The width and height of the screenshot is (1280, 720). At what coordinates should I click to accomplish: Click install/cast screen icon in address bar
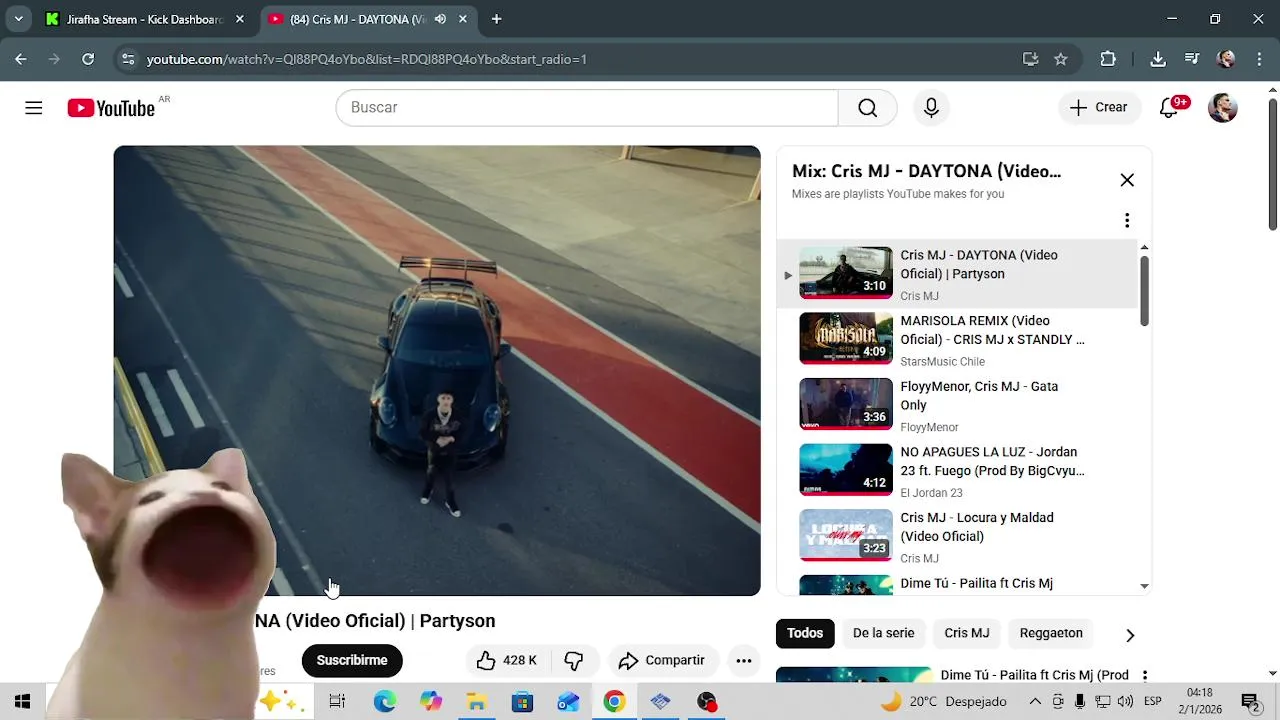(1031, 59)
